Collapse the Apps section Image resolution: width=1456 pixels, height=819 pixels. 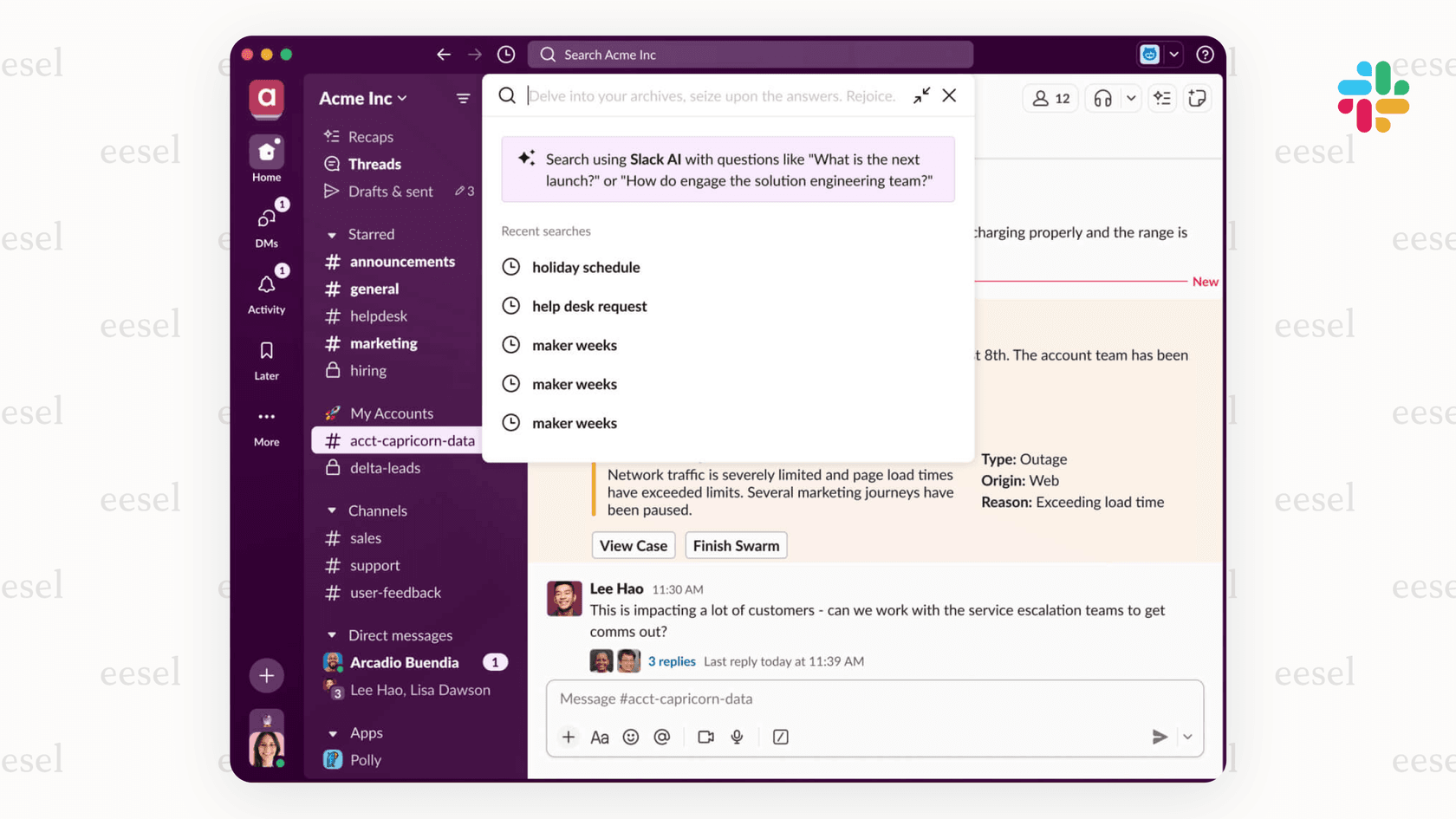pyautogui.click(x=332, y=733)
